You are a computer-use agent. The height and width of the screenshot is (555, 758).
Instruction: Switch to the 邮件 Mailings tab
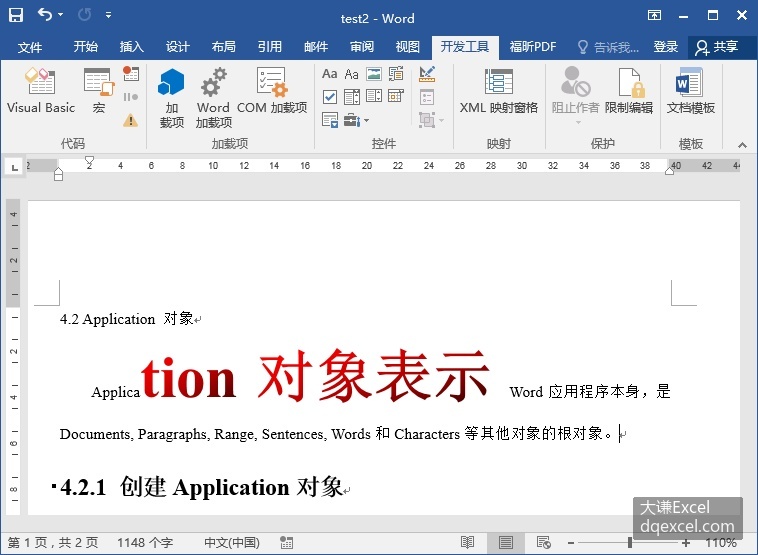click(316, 47)
